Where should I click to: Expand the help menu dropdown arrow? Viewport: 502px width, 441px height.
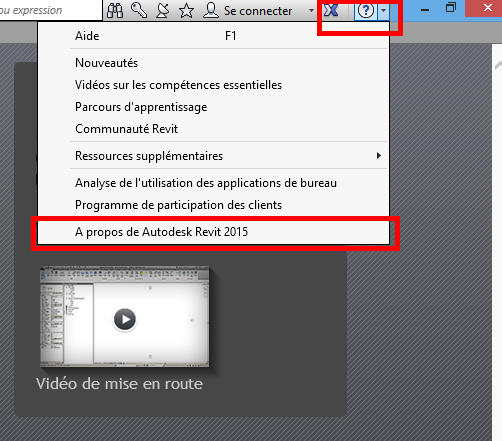(x=384, y=11)
